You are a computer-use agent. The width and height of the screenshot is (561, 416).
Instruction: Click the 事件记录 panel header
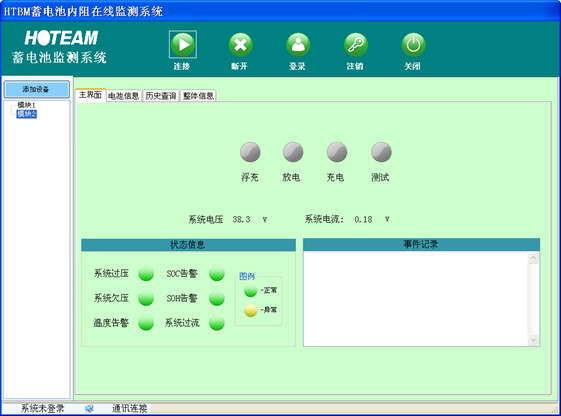(421, 245)
